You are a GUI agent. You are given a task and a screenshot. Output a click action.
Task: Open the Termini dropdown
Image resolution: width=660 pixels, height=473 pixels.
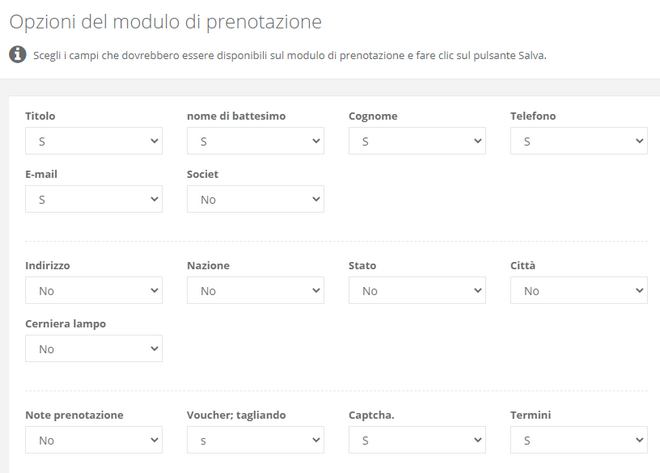coord(579,440)
